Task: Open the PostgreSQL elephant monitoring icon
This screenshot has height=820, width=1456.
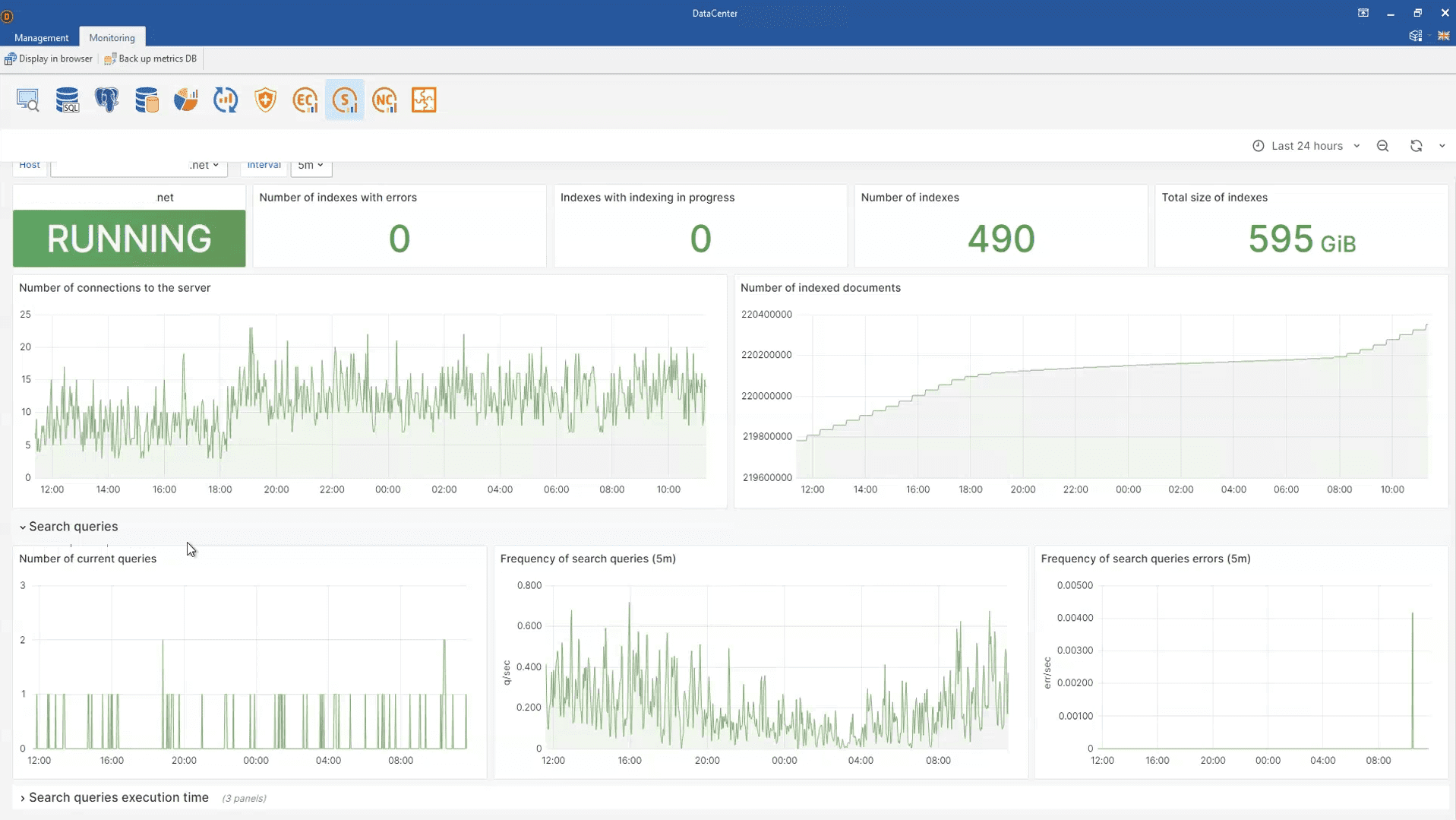Action: [x=107, y=100]
